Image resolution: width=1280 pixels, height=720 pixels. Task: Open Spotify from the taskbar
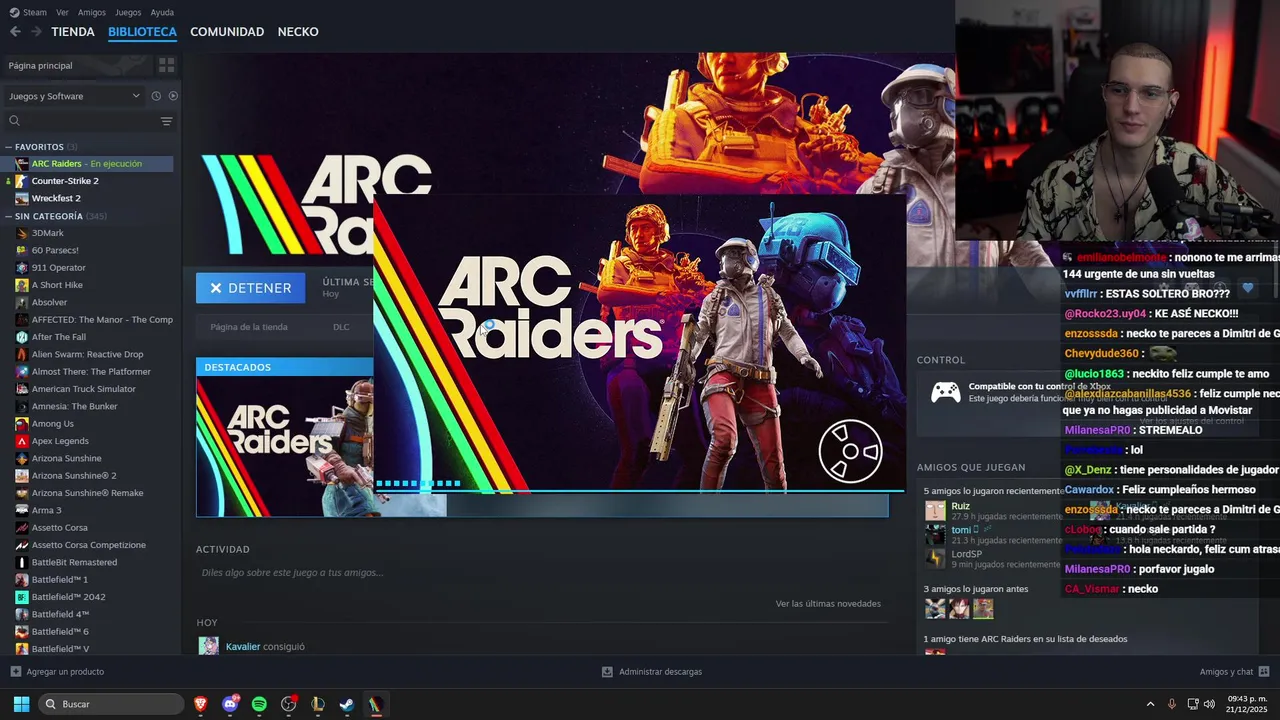(x=259, y=704)
